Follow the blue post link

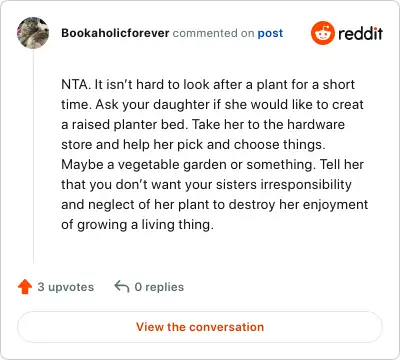tap(270, 33)
